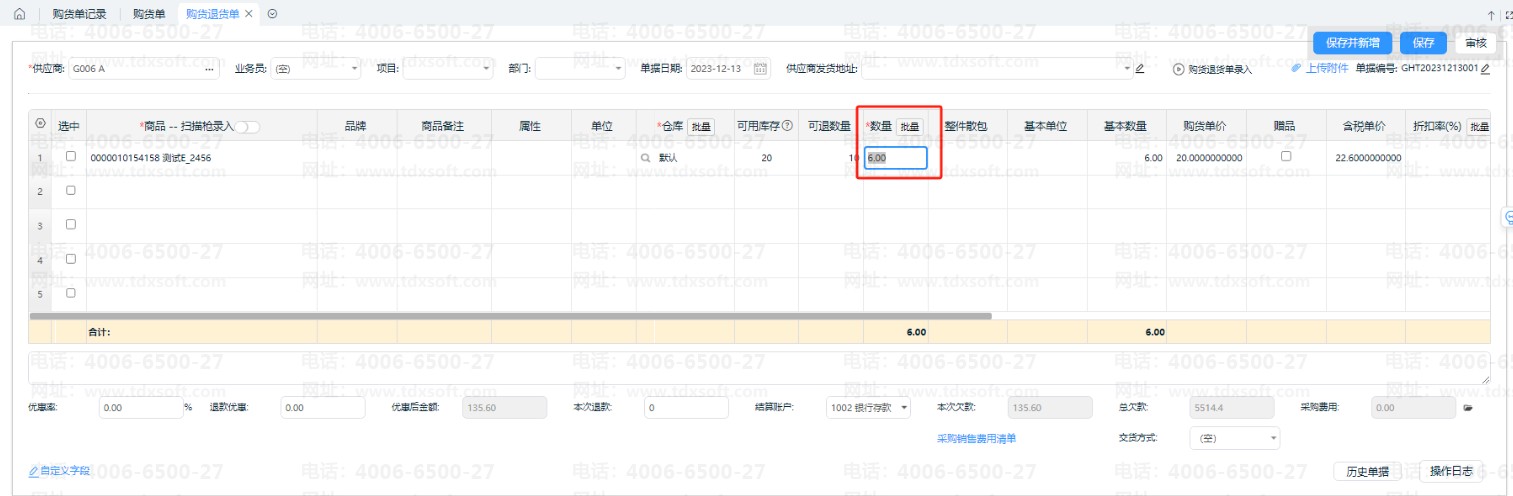Click the edit pencil beside 供应商发货地址

click(x=1140, y=69)
